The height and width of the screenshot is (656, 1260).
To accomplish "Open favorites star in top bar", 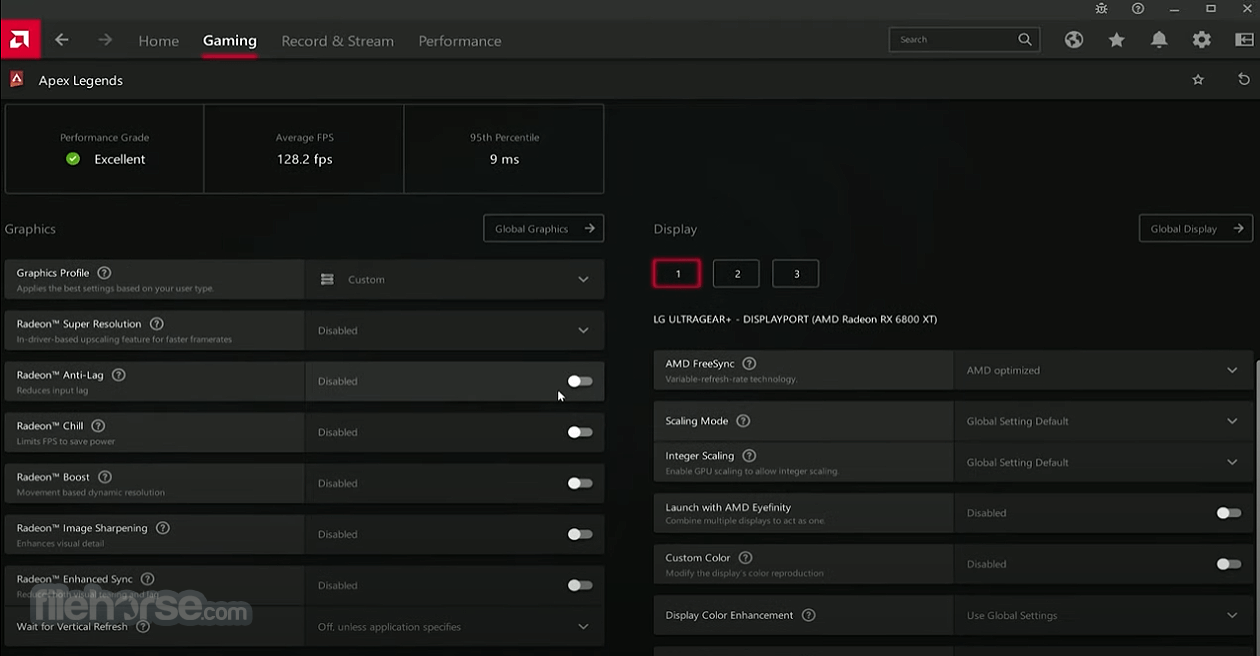I will click(1117, 40).
